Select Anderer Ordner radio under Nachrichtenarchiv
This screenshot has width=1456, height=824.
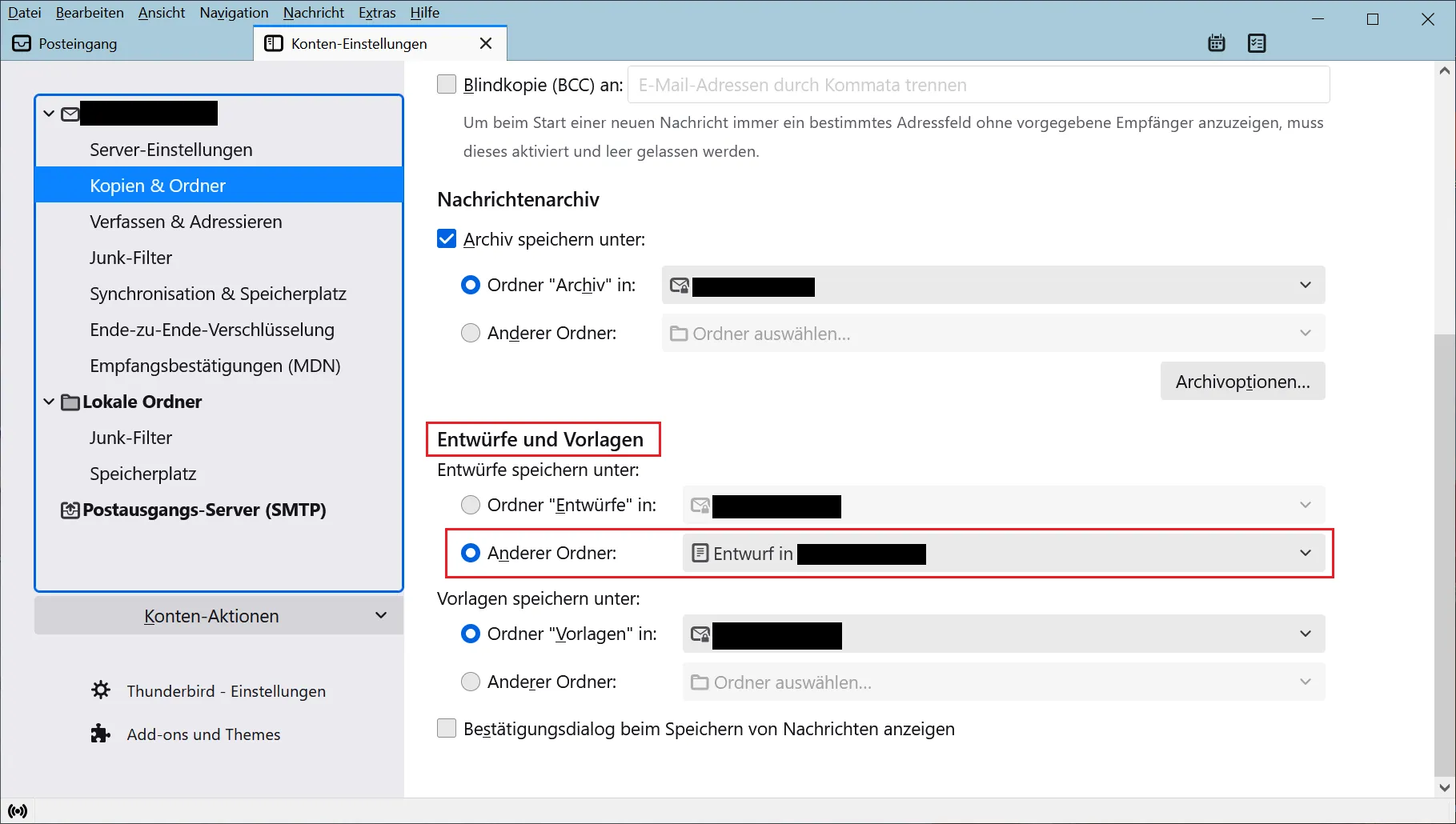[x=471, y=333]
